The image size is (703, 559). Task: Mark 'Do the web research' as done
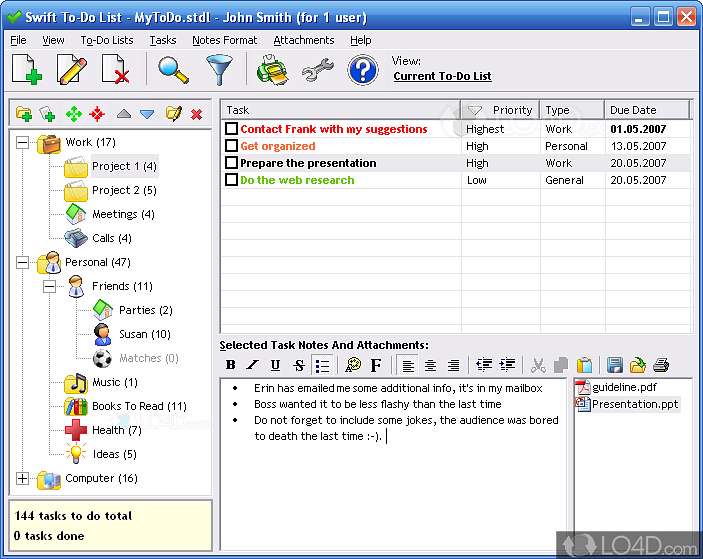(x=232, y=180)
